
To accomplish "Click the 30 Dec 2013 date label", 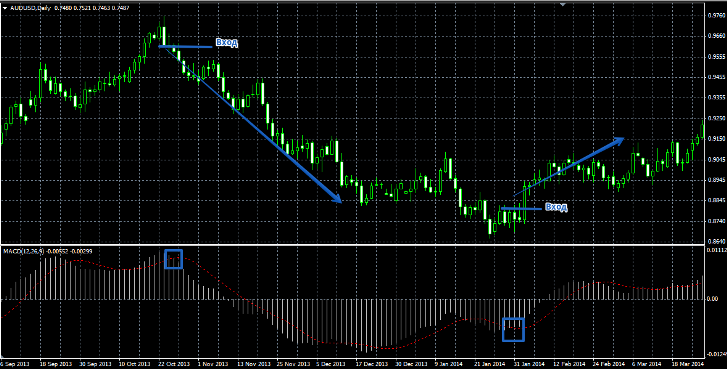I will pos(411,365).
